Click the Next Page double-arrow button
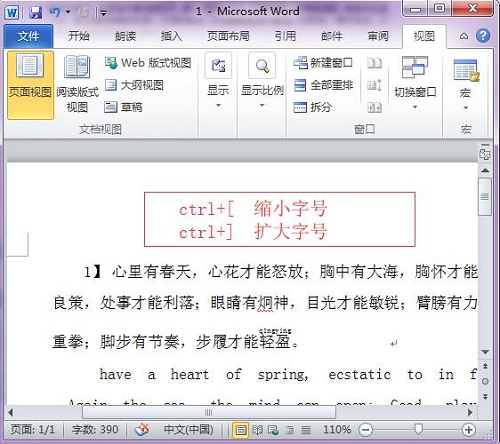500x444 pixels. [x=485, y=397]
